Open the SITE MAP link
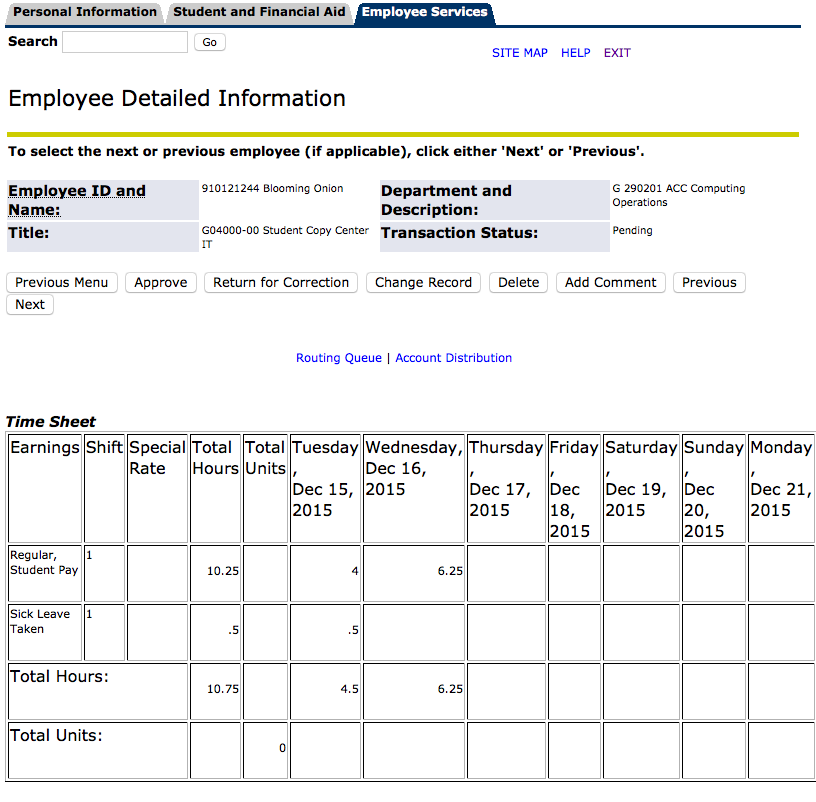 (x=519, y=53)
